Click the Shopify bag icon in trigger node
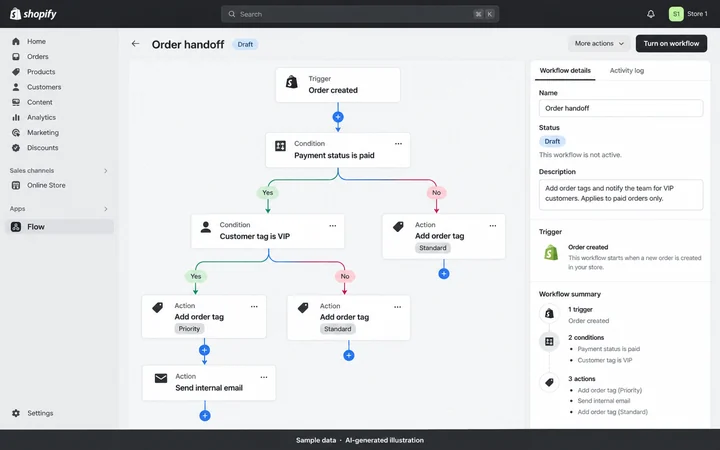This screenshot has width=720, height=450. 292,82
